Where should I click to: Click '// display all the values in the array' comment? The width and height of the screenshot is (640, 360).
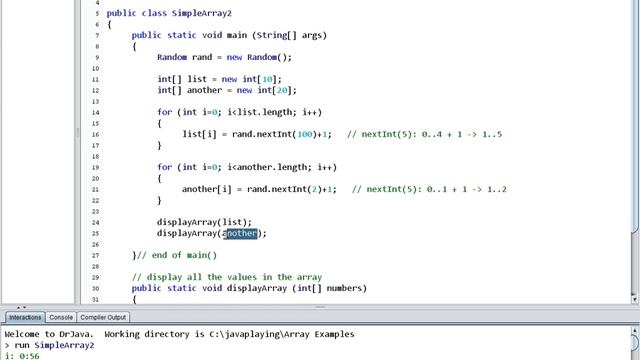[x=227, y=277]
